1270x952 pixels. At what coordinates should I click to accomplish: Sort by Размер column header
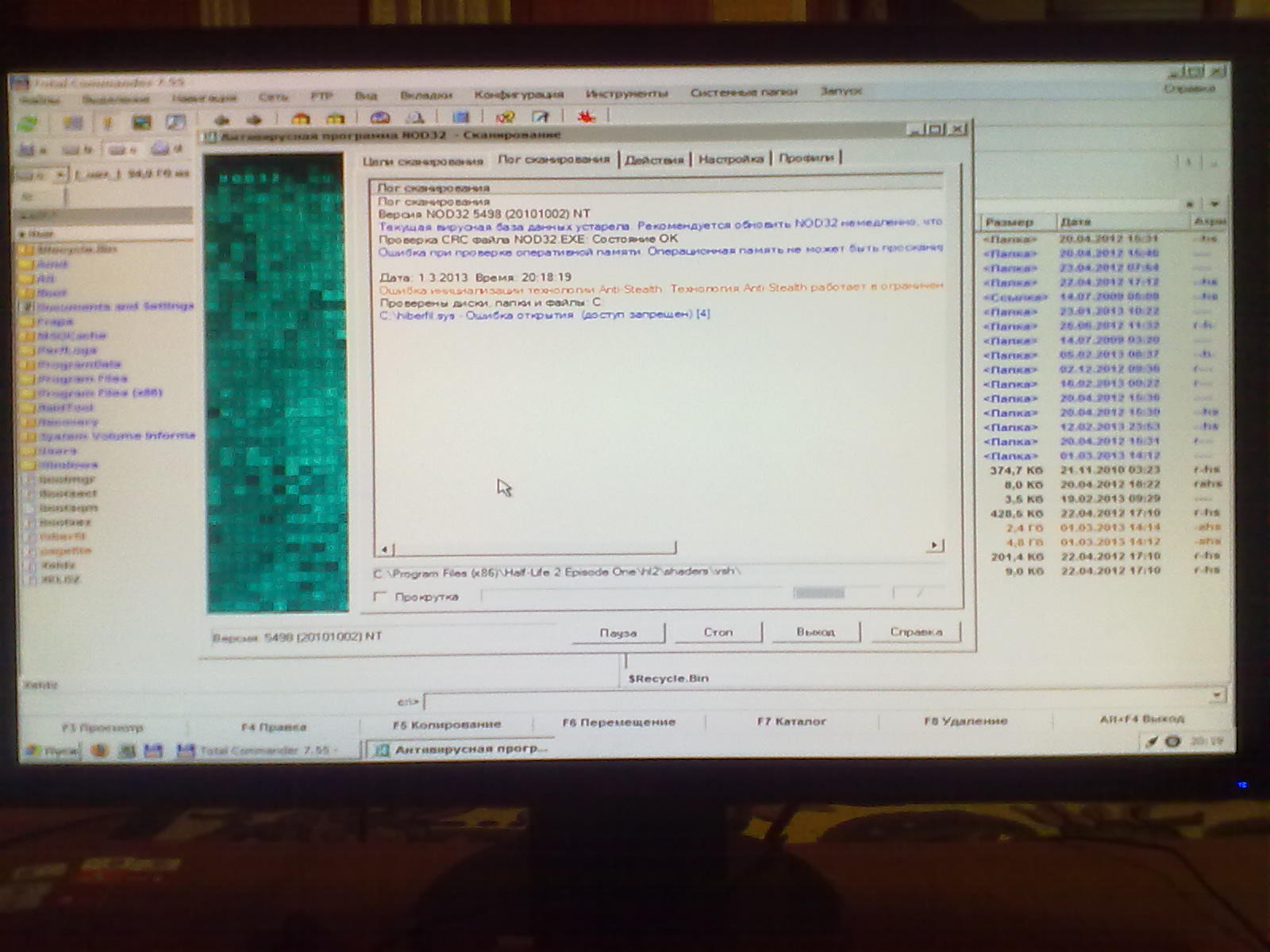1018,221
